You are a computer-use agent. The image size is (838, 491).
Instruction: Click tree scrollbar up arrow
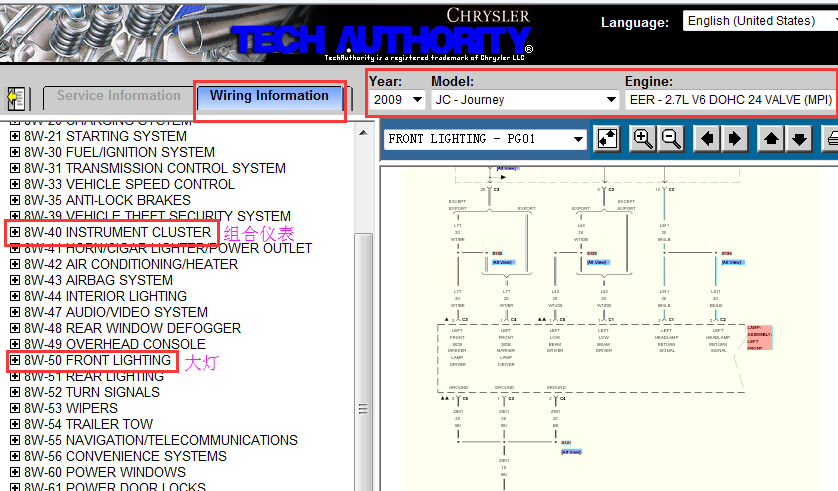[x=363, y=133]
